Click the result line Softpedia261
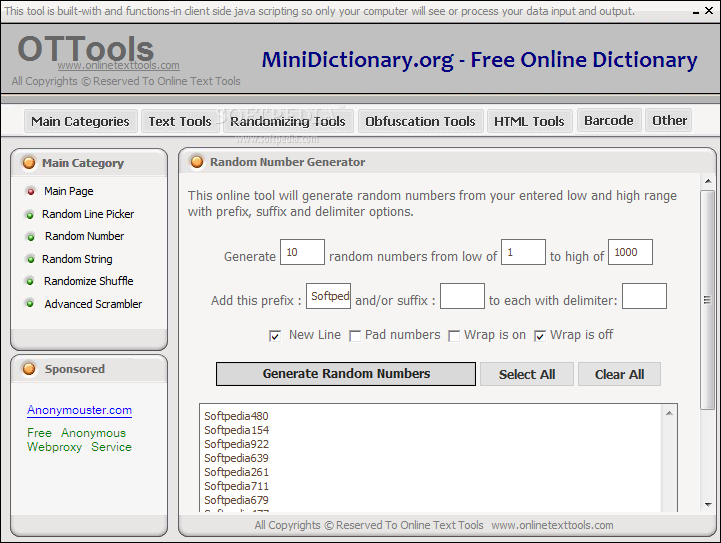Screen dimensions: 721x543 coord(236,472)
